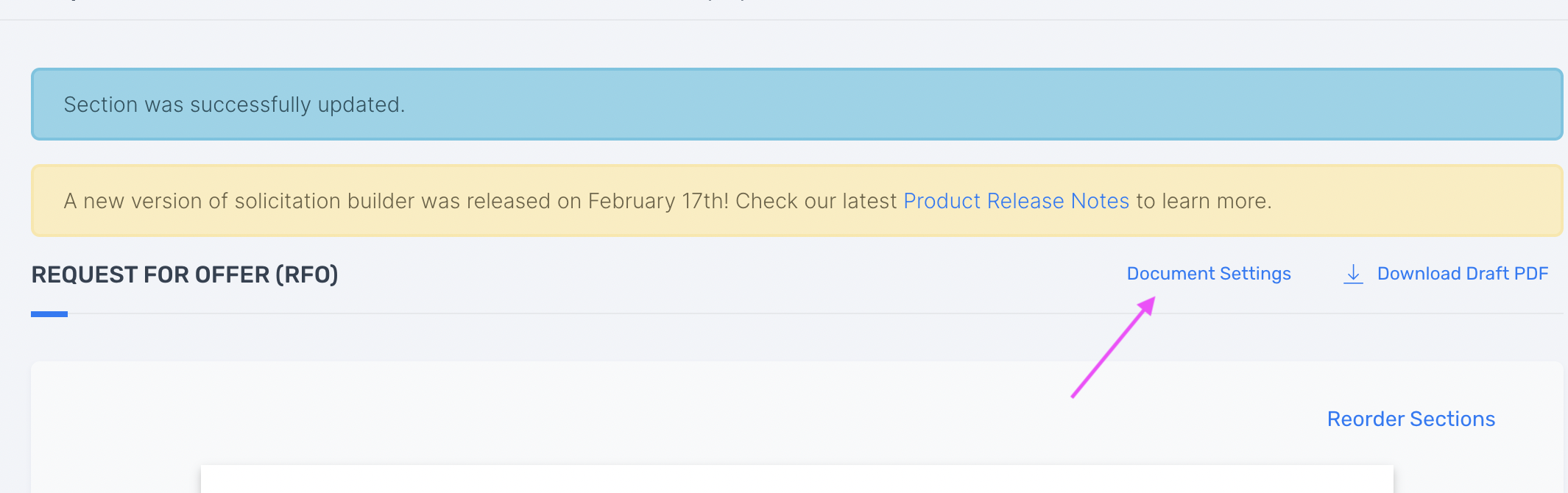The height and width of the screenshot is (493, 1568).
Task: Click the download arrow icon
Action: pos(1353,274)
